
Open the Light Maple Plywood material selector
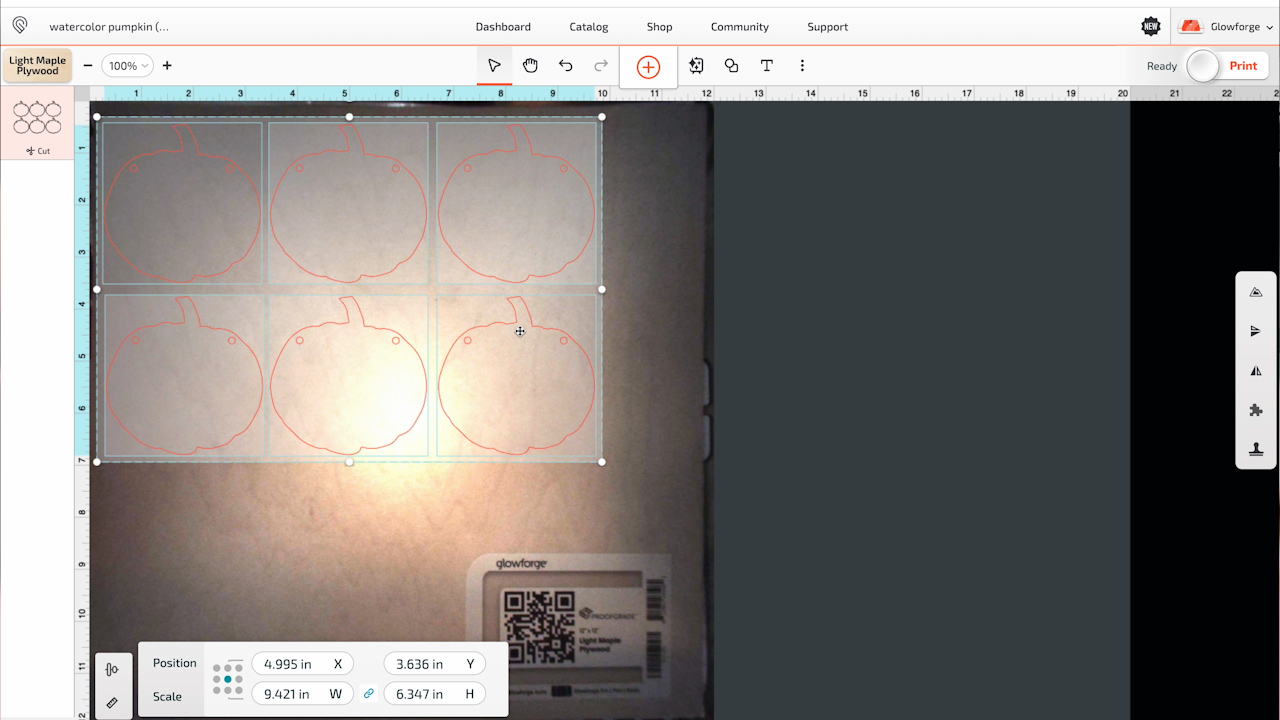click(38, 66)
